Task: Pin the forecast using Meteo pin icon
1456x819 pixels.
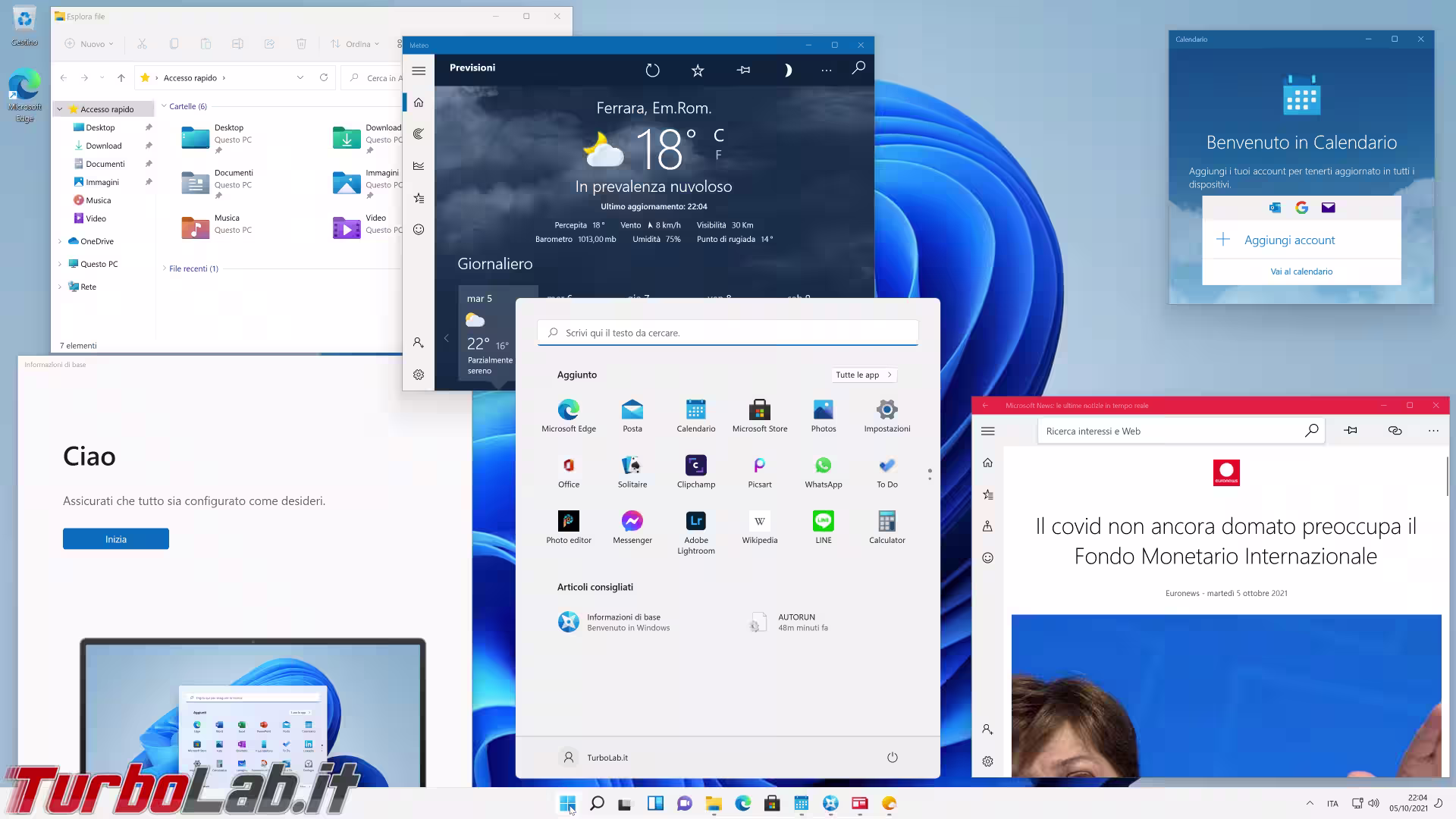Action: tap(743, 71)
